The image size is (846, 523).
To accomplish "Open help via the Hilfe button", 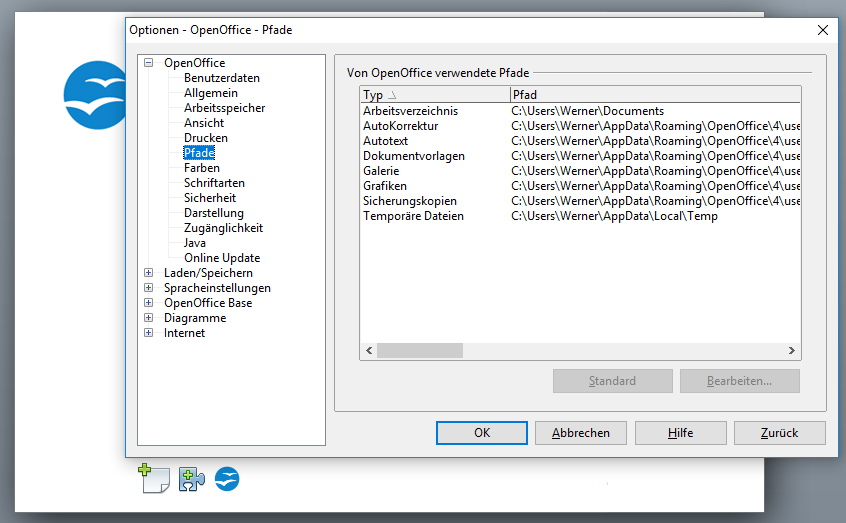I will click(680, 433).
